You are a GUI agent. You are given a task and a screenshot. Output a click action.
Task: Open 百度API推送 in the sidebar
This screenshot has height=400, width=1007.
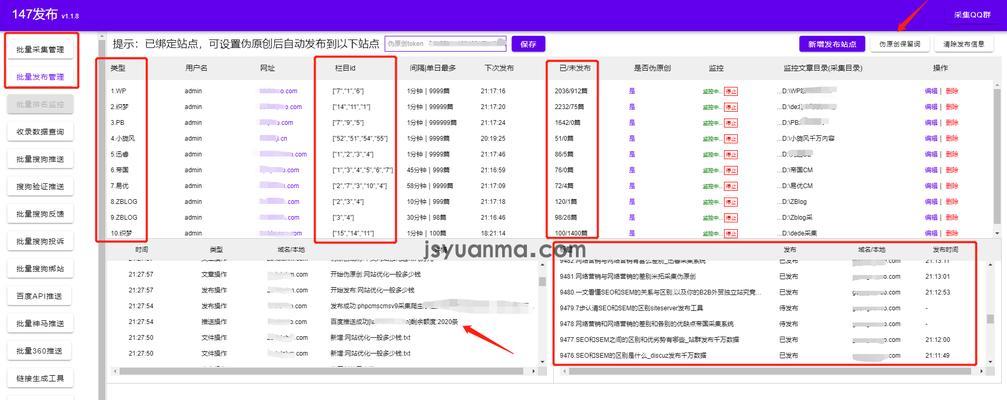(40, 297)
